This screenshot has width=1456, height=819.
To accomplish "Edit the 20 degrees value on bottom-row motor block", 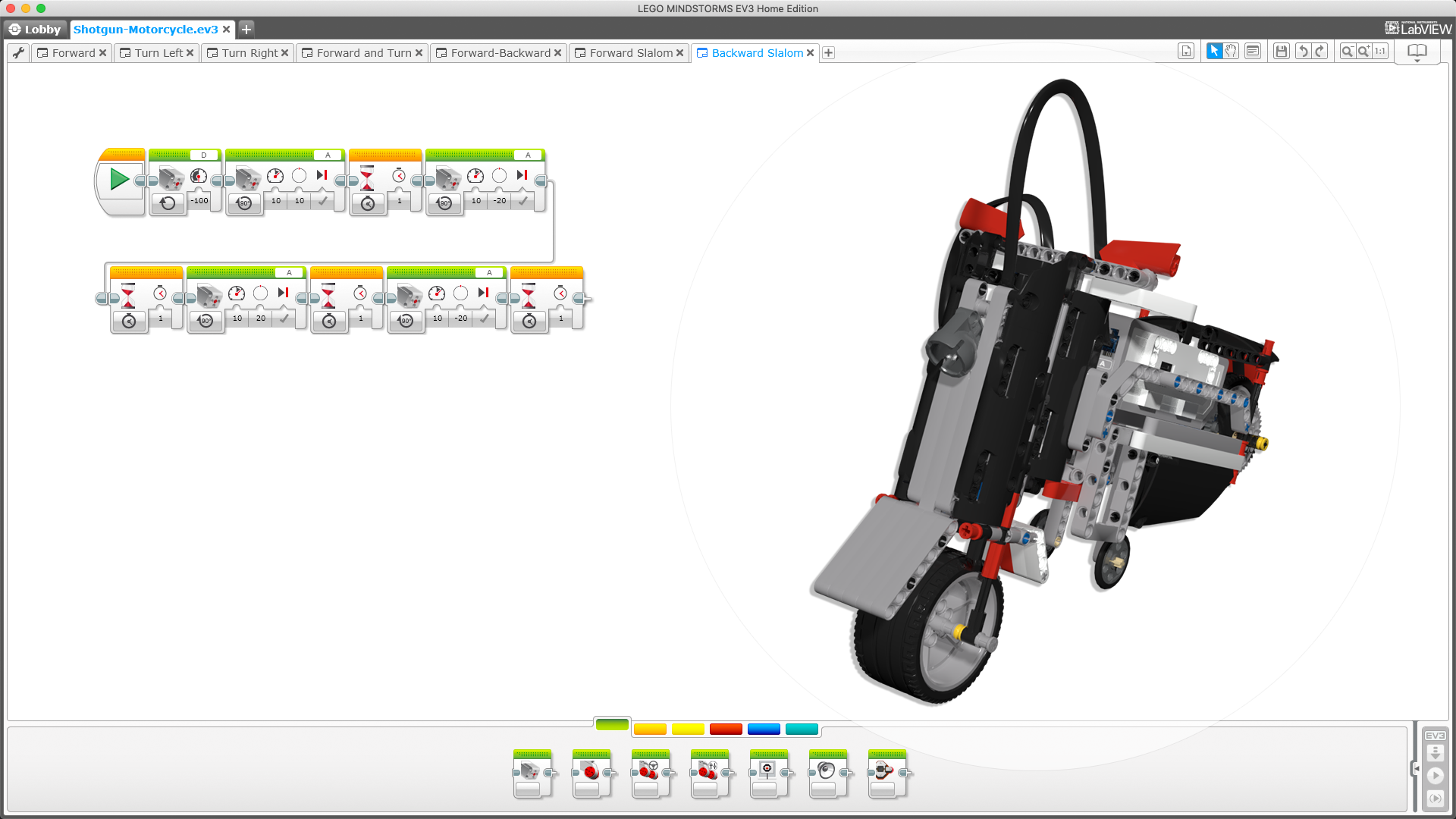I will coord(261,318).
